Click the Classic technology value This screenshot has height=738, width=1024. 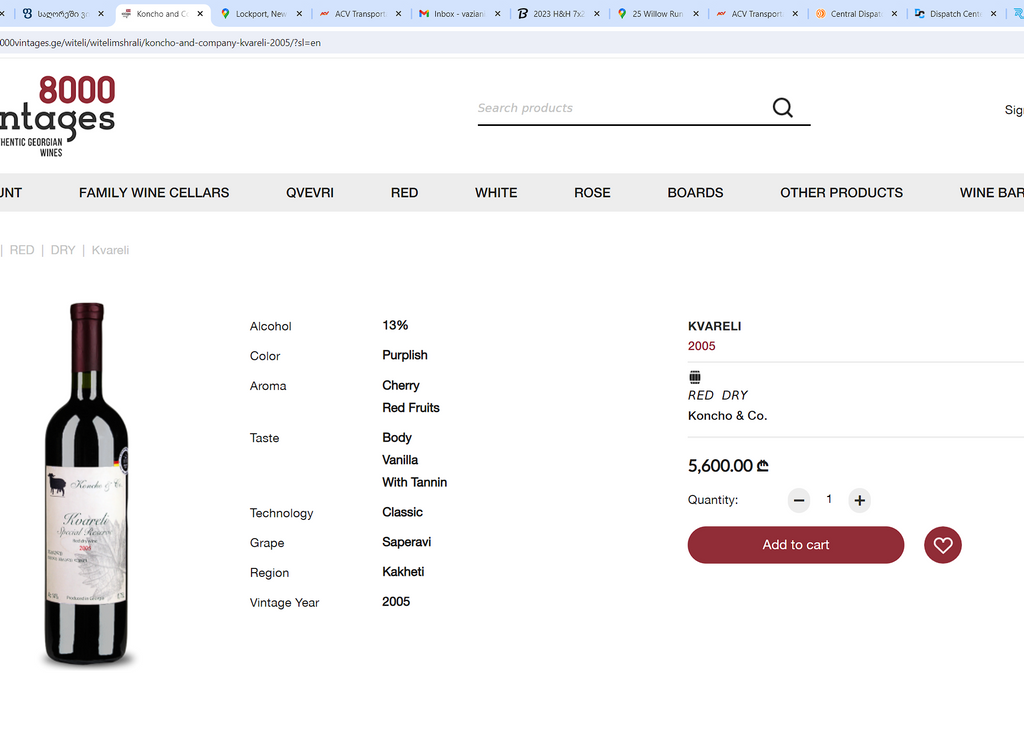(402, 512)
